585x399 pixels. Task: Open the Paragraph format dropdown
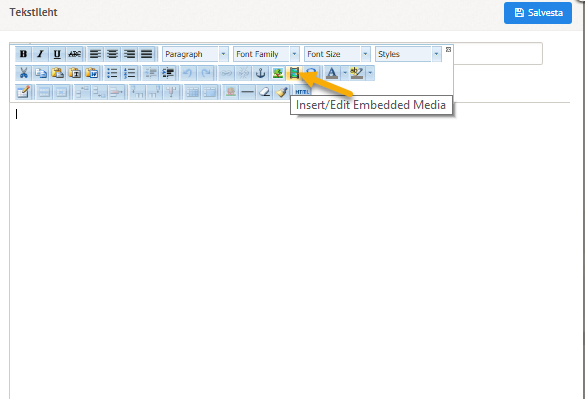click(195, 54)
